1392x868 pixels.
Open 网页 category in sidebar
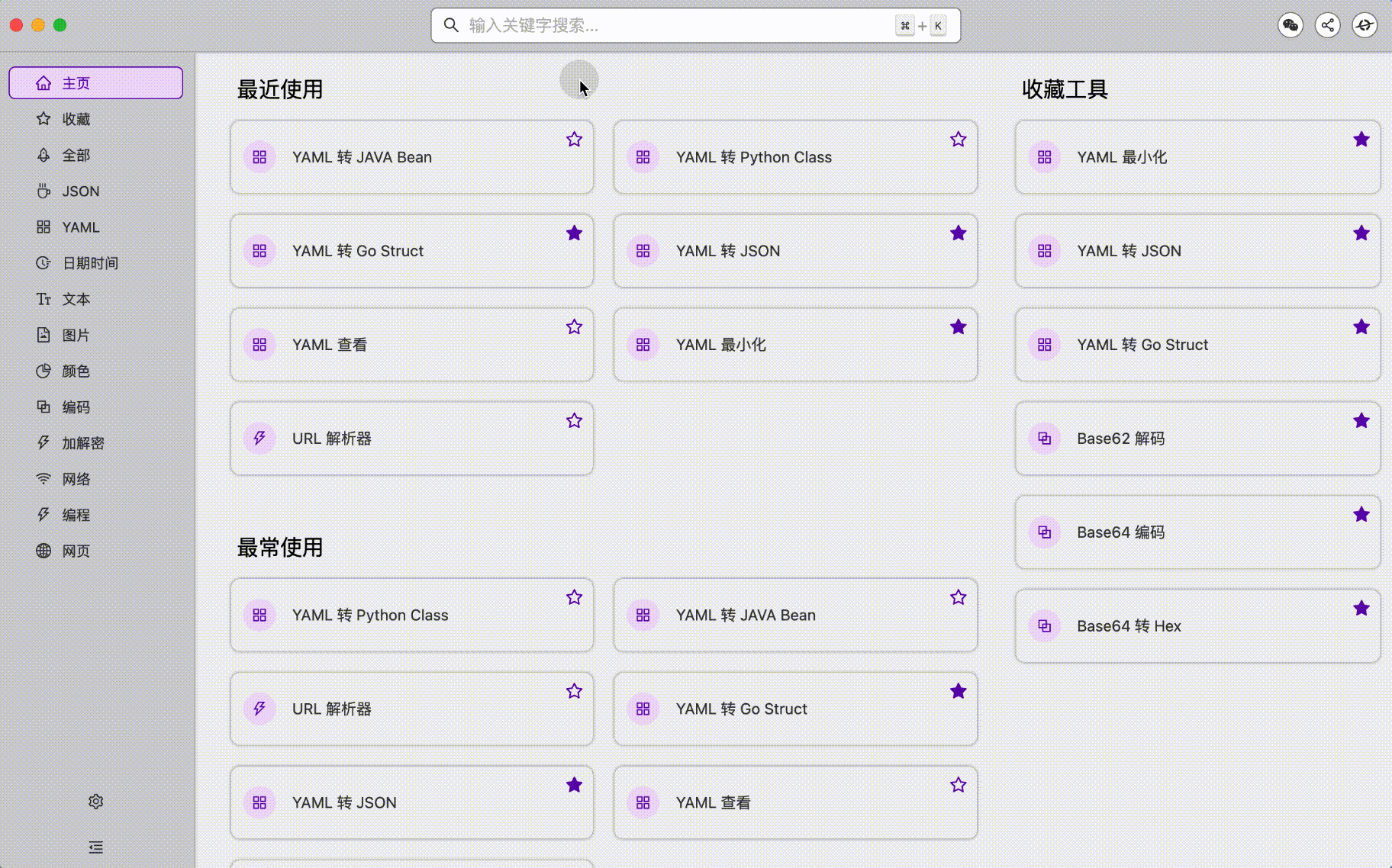(96, 551)
